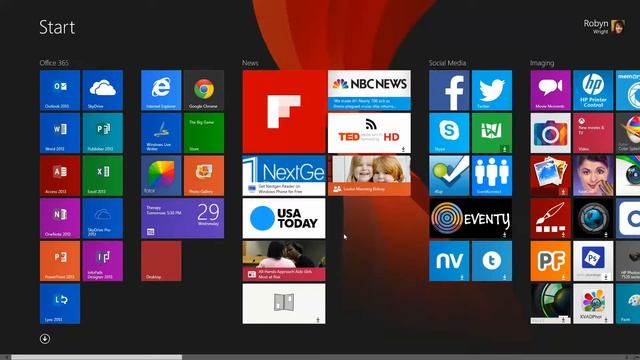Viewport: 640px width, 360px height.
Task: Click the Office 365 group header
Action: (54, 63)
